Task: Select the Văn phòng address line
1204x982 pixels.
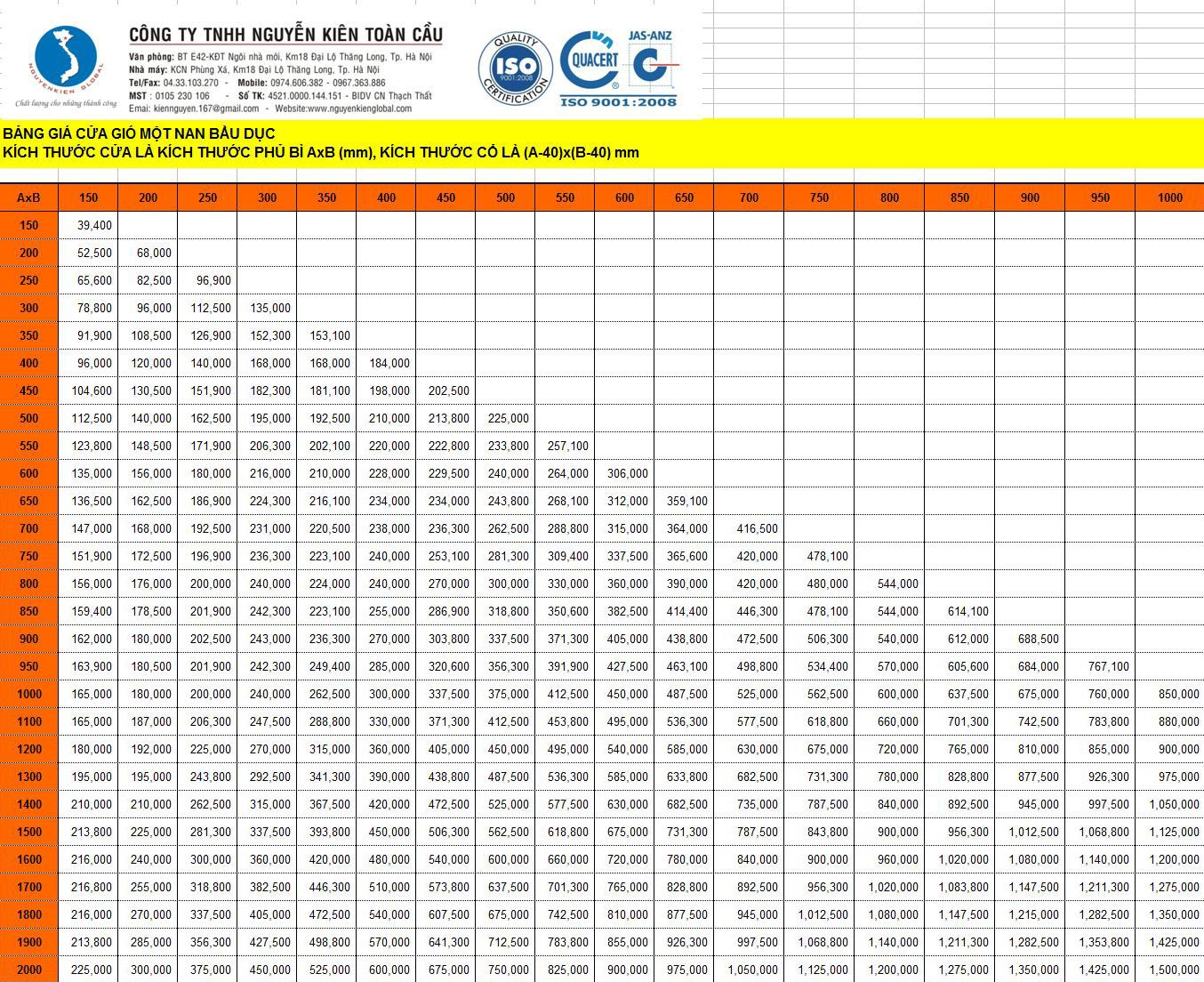Action: point(280,56)
